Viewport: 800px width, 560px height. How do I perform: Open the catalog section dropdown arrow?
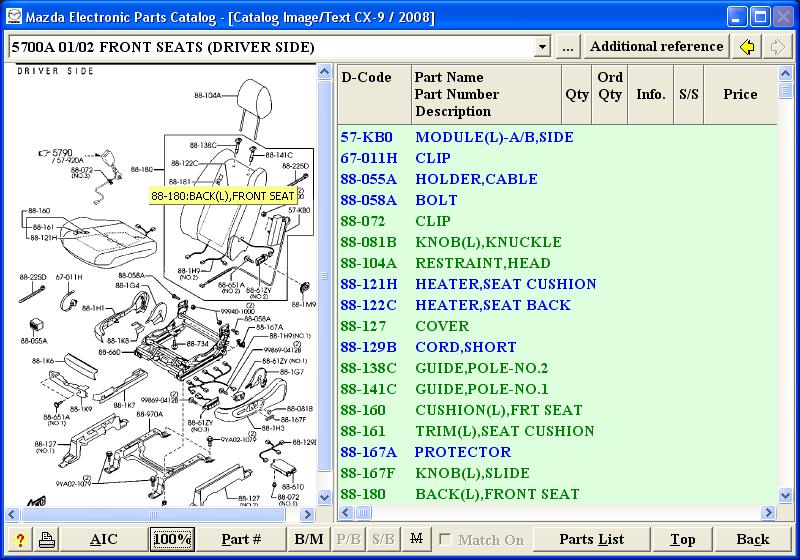click(542, 47)
